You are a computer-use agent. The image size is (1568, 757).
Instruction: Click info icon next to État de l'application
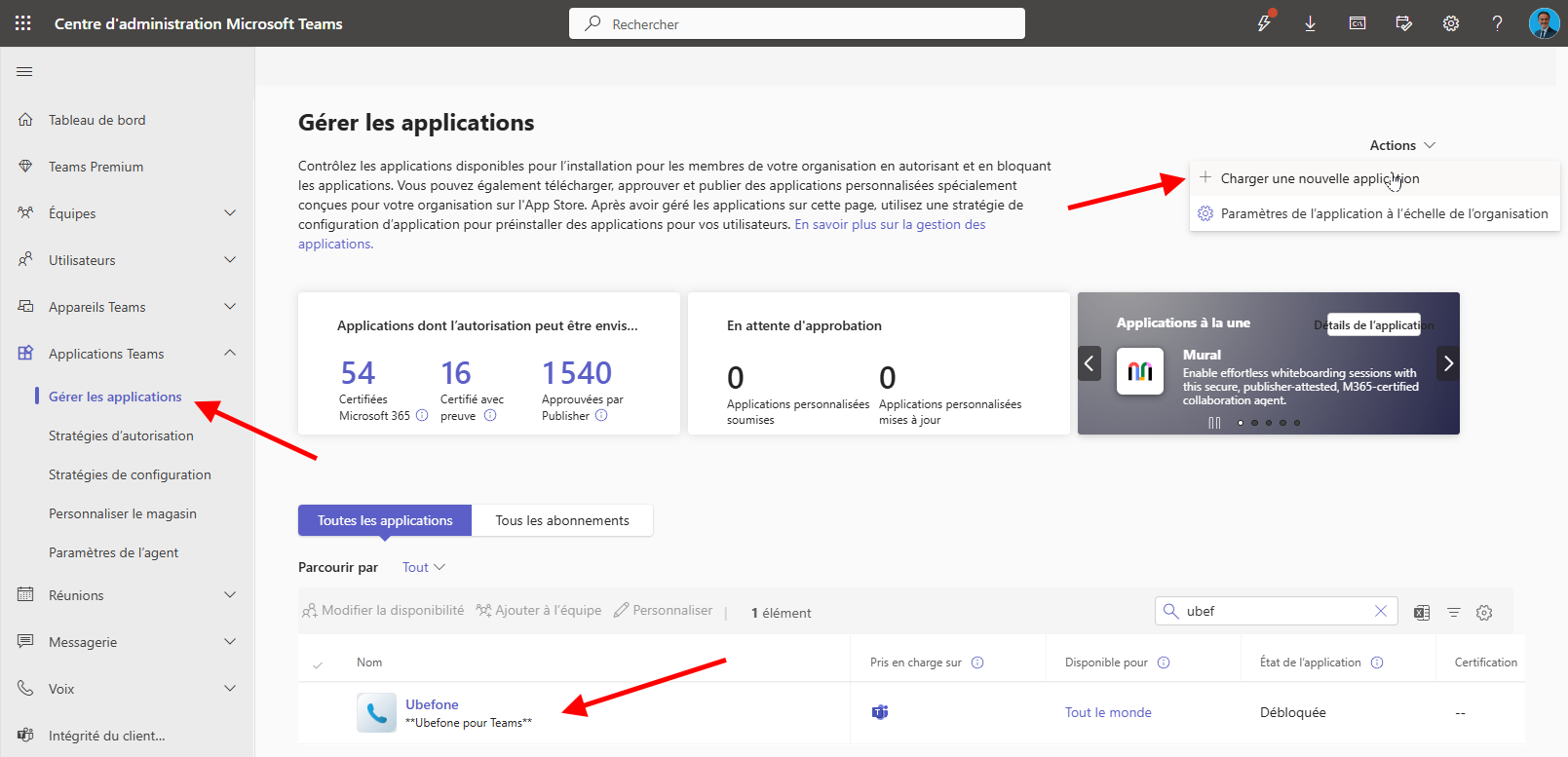(x=1377, y=662)
